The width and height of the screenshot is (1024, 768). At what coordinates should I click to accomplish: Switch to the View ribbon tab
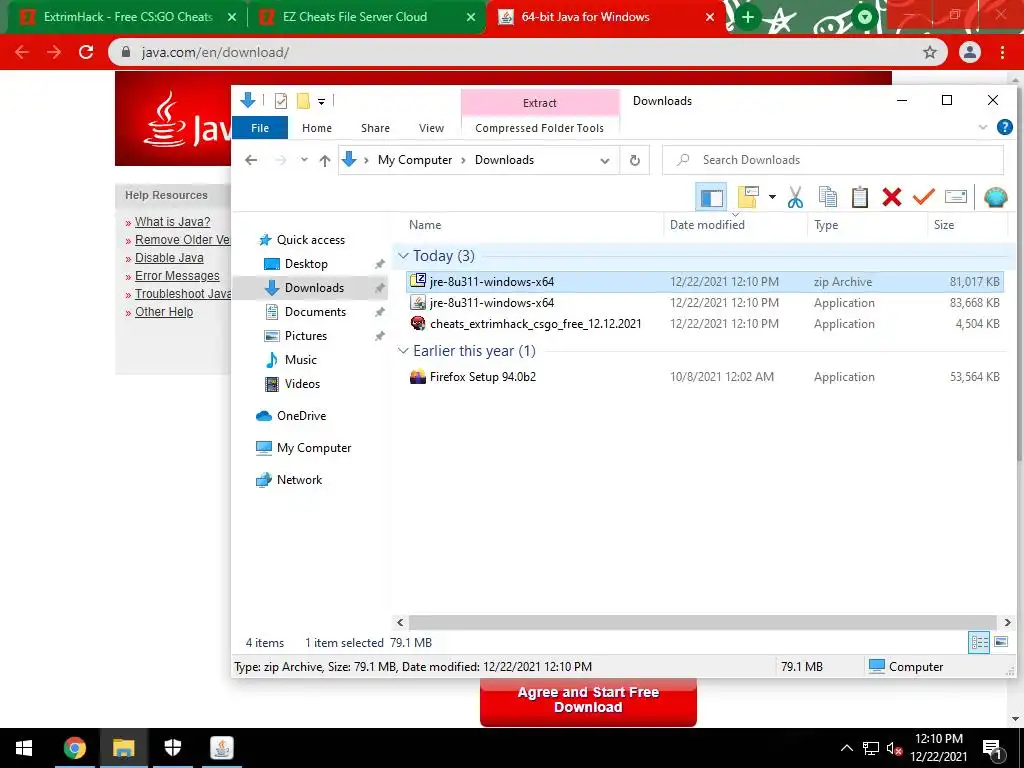tap(431, 128)
